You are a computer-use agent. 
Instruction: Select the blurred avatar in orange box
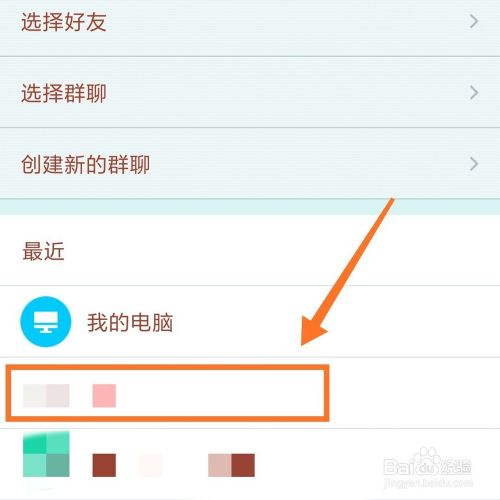46,396
